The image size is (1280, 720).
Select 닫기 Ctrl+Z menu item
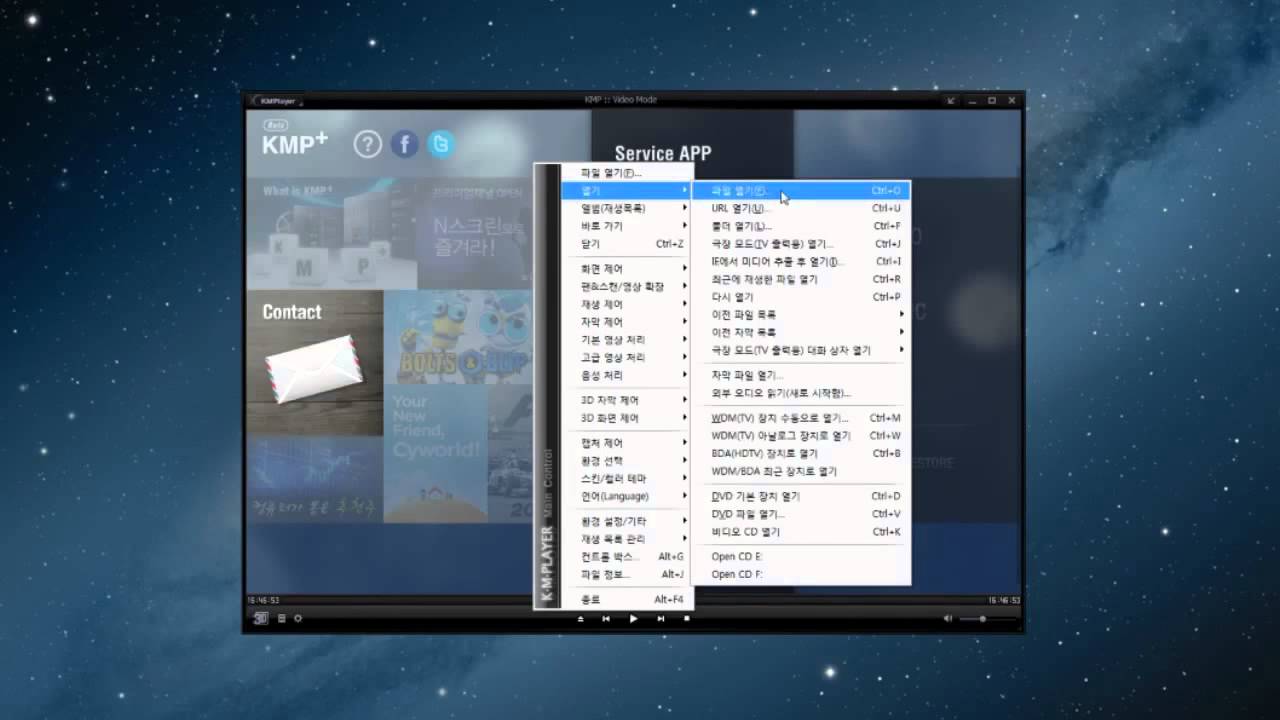pyautogui.click(x=626, y=244)
